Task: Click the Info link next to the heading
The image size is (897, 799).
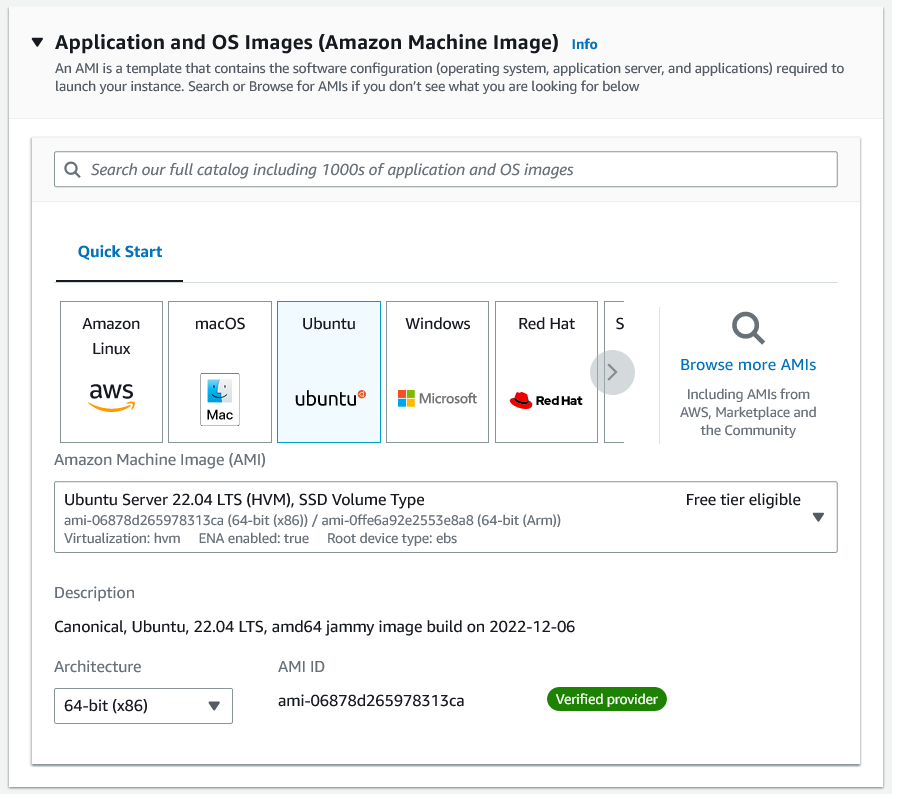Action: (x=584, y=44)
